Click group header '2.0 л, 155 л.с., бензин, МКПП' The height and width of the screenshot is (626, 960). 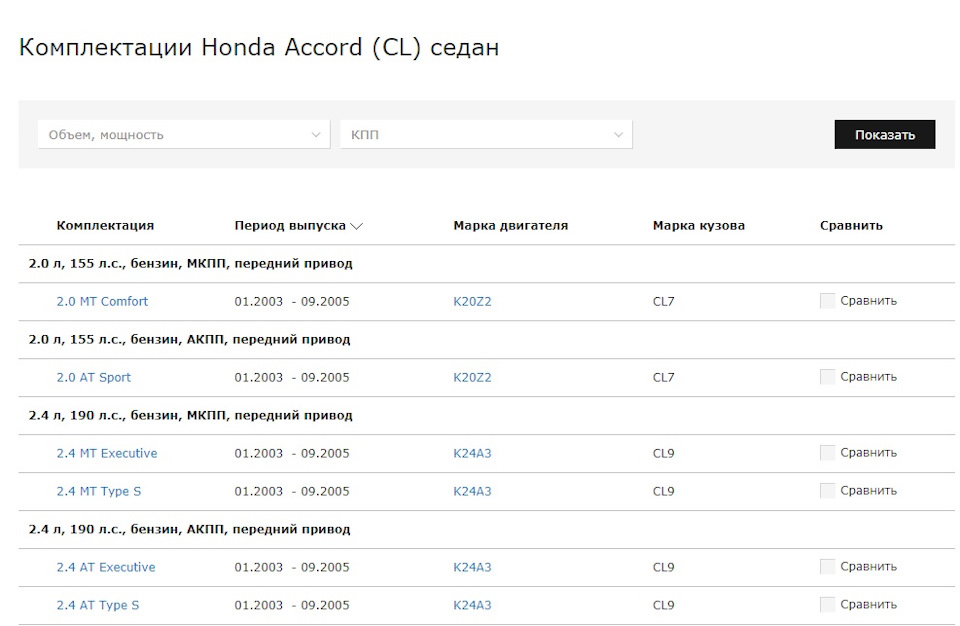(x=190, y=263)
